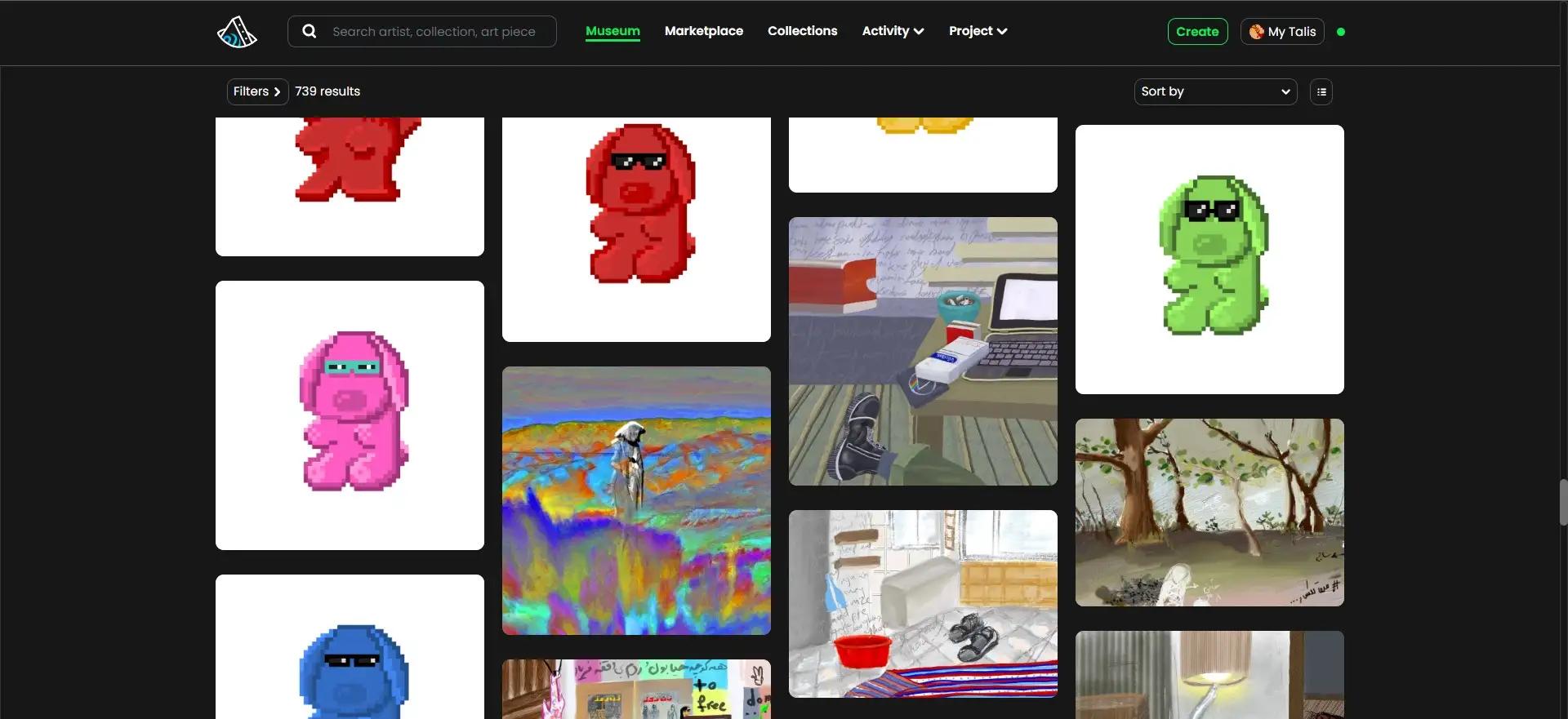Image resolution: width=1568 pixels, height=719 pixels.
Task: Click the green online status dot
Action: click(1340, 32)
